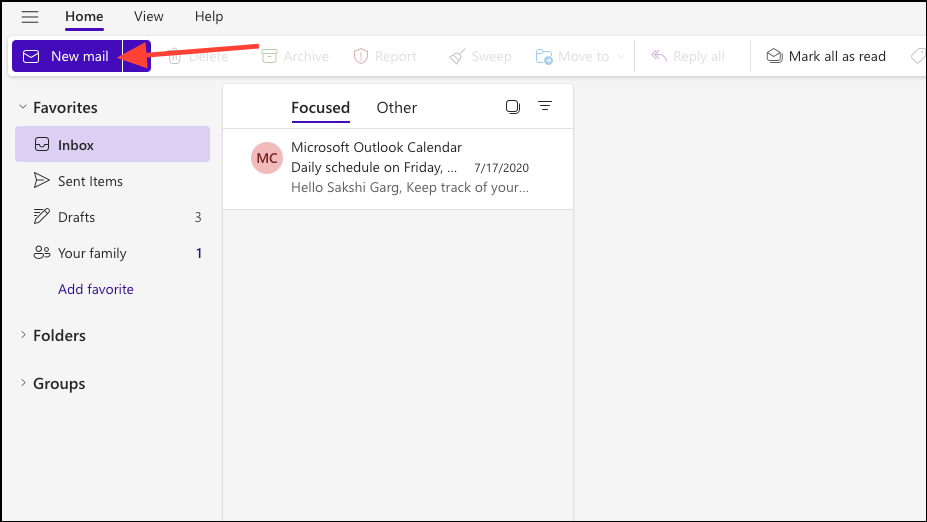Click the Your family unread count 1
927x522 pixels.
coord(199,253)
